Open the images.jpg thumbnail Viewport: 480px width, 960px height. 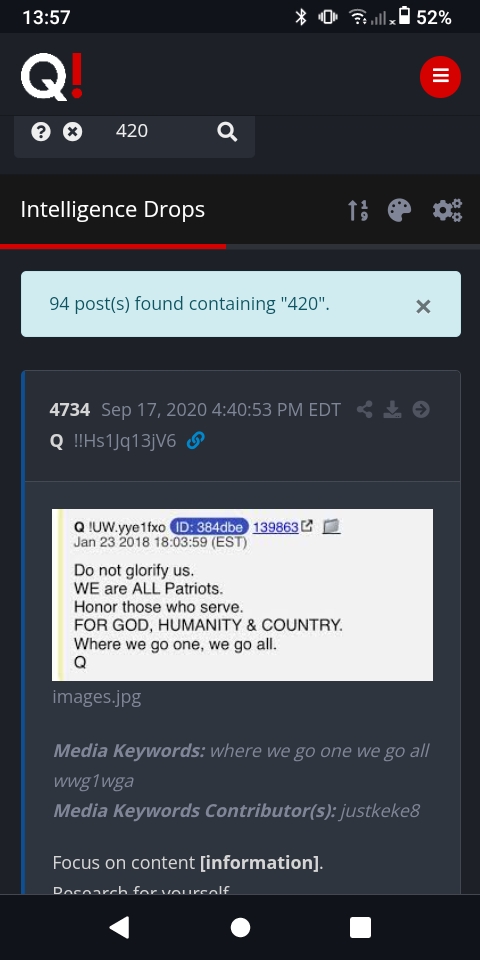tap(242, 594)
